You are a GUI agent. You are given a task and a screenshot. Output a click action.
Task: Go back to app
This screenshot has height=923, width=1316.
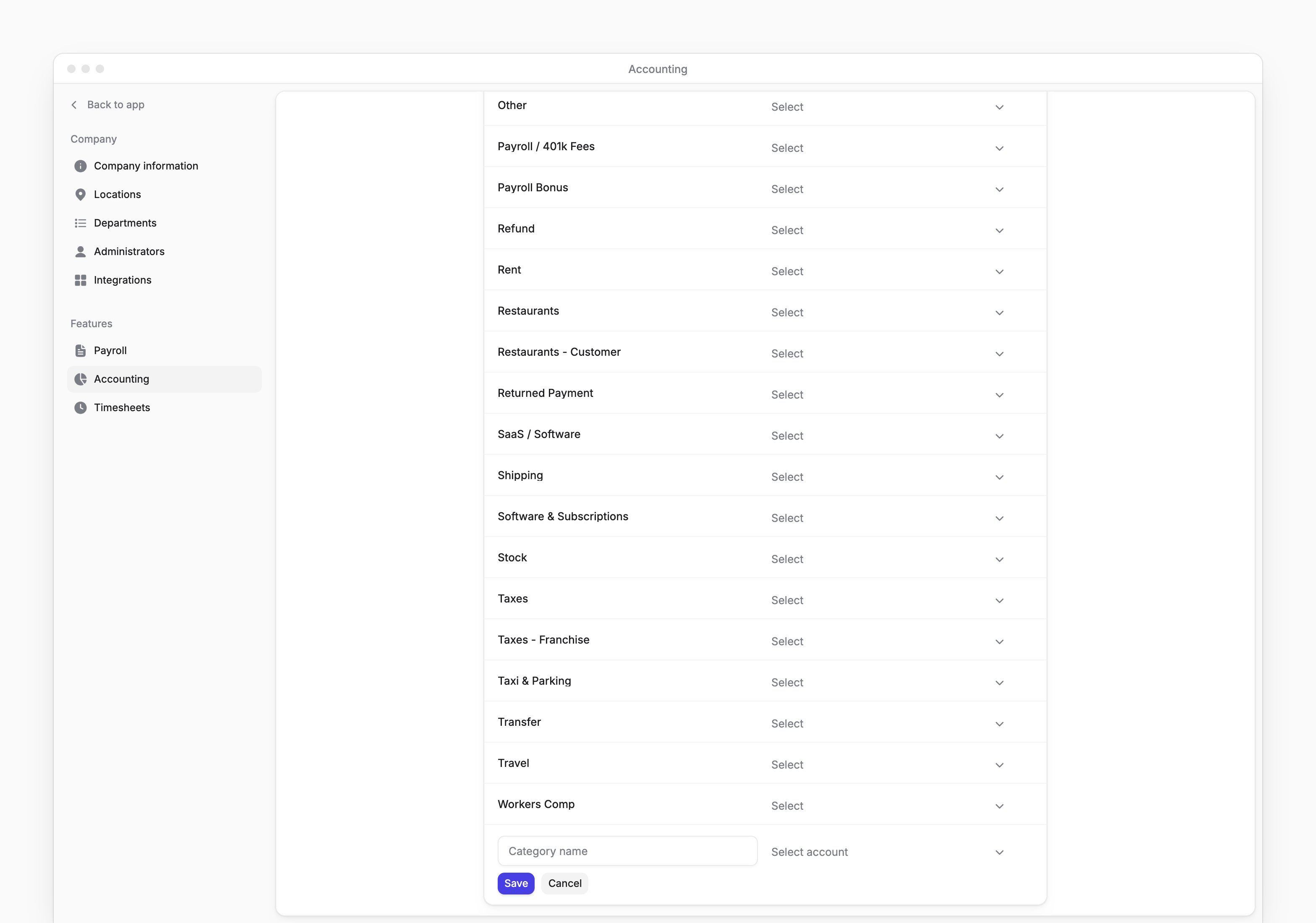107,105
